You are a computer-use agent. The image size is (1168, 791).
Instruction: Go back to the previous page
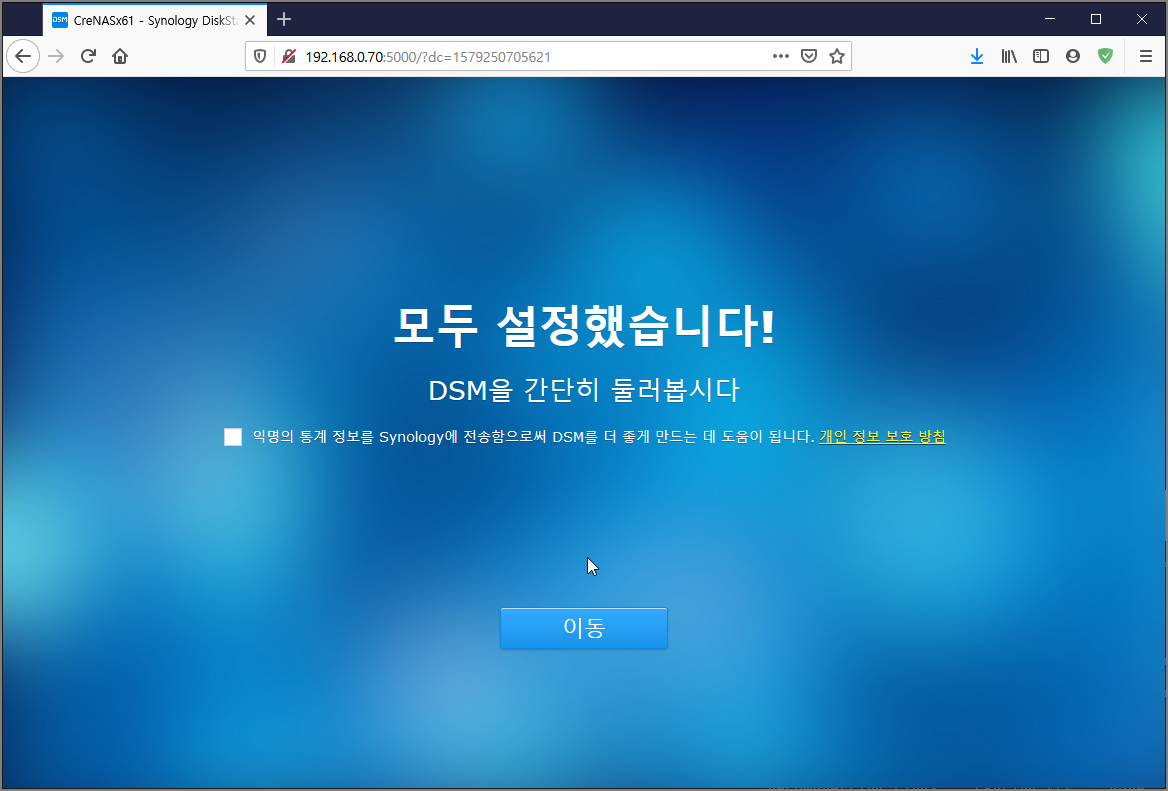pyautogui.click(x=23, y=57)
